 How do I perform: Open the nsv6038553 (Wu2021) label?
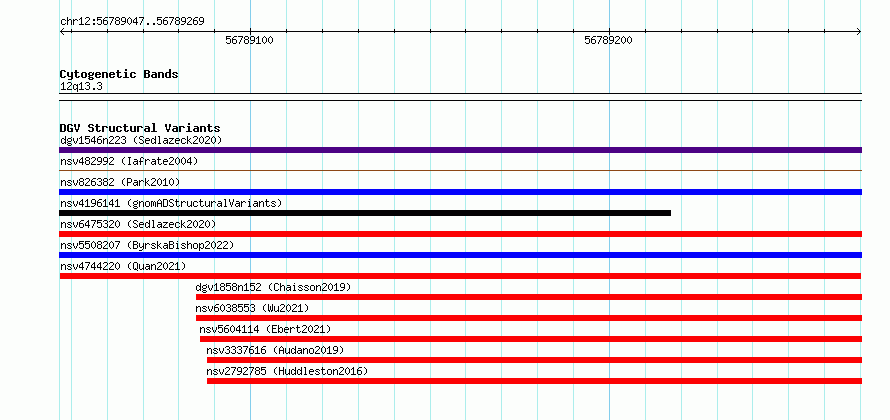(253, 308)
